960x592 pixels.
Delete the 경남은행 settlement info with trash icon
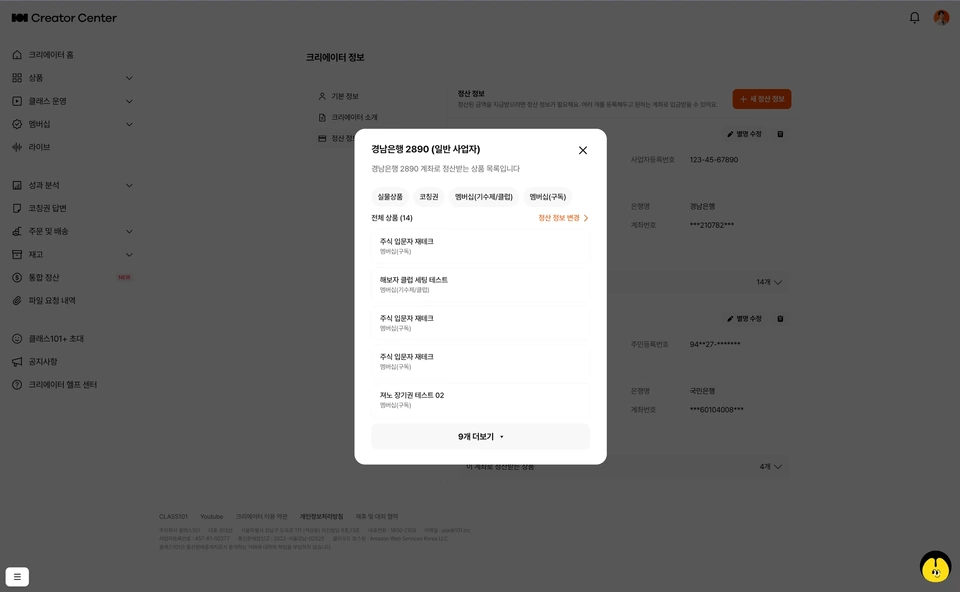[780, 134]
